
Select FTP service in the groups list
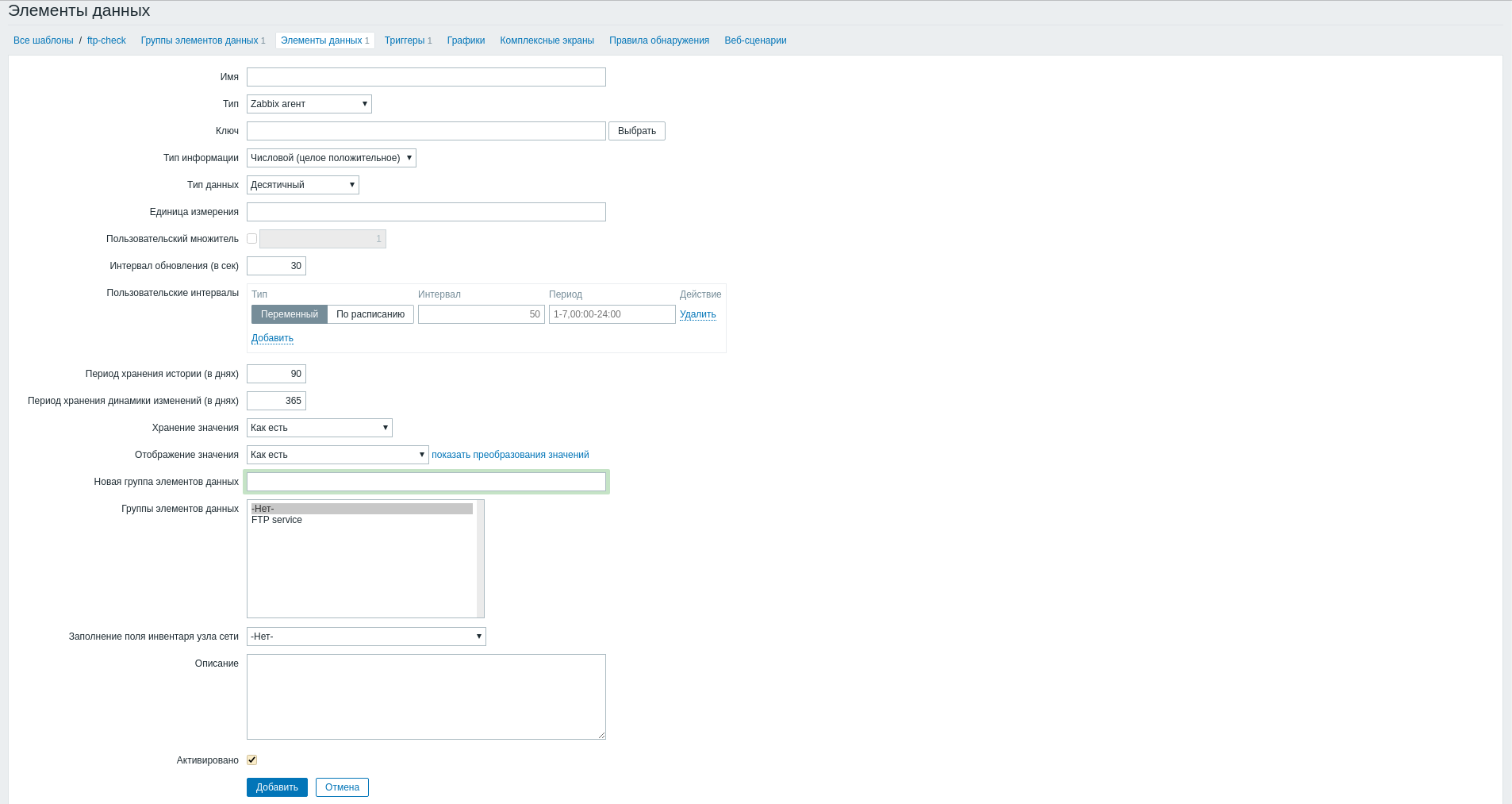coord(277,520)
